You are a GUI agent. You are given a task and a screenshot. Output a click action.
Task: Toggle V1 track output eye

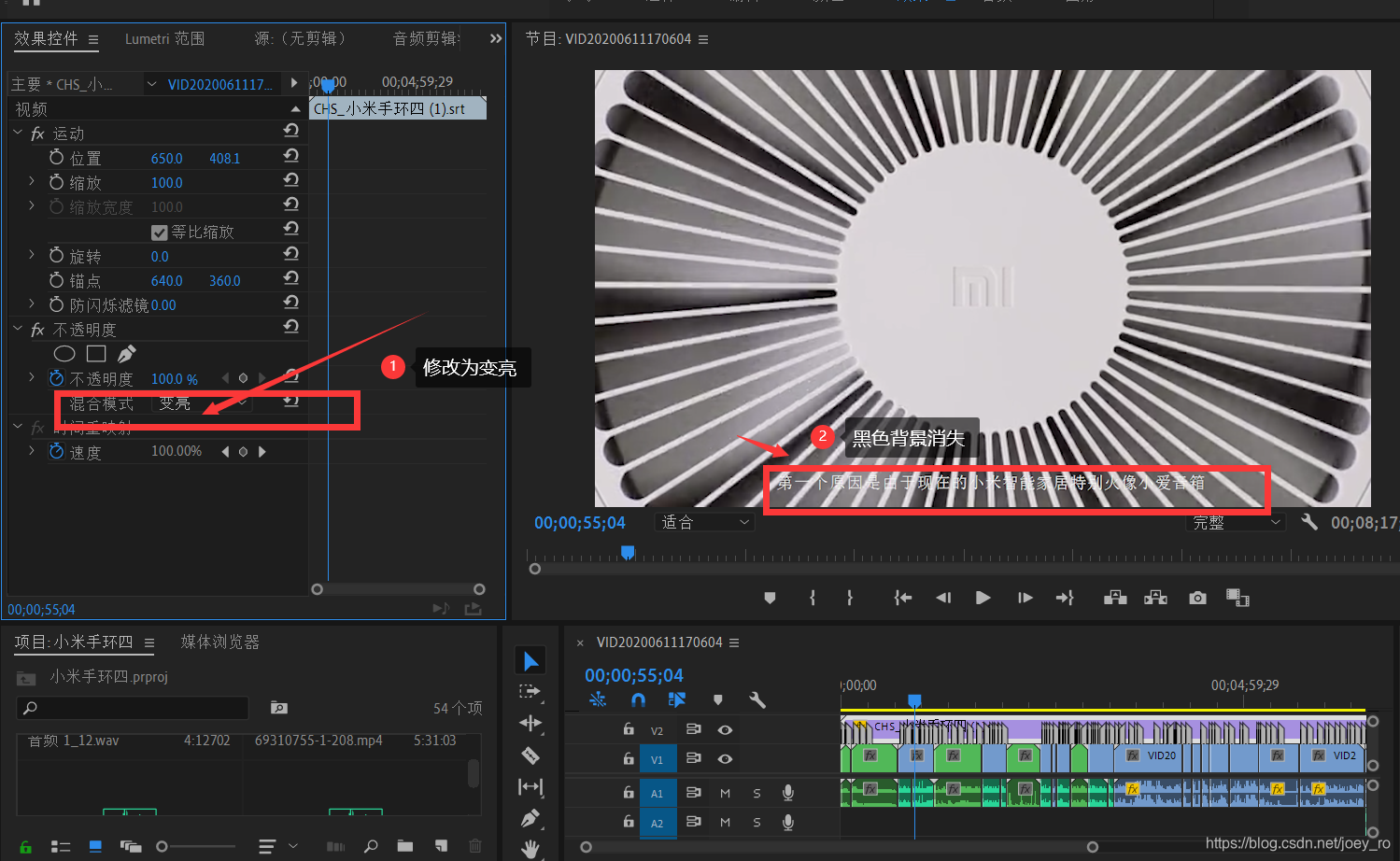(725, 759)
